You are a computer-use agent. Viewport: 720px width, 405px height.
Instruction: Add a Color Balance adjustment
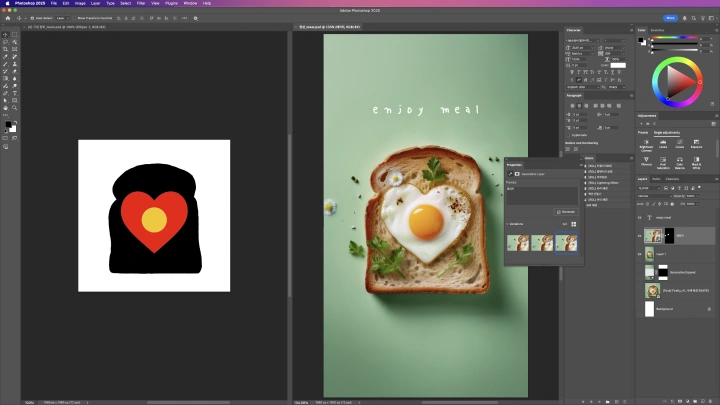(680, 163)
